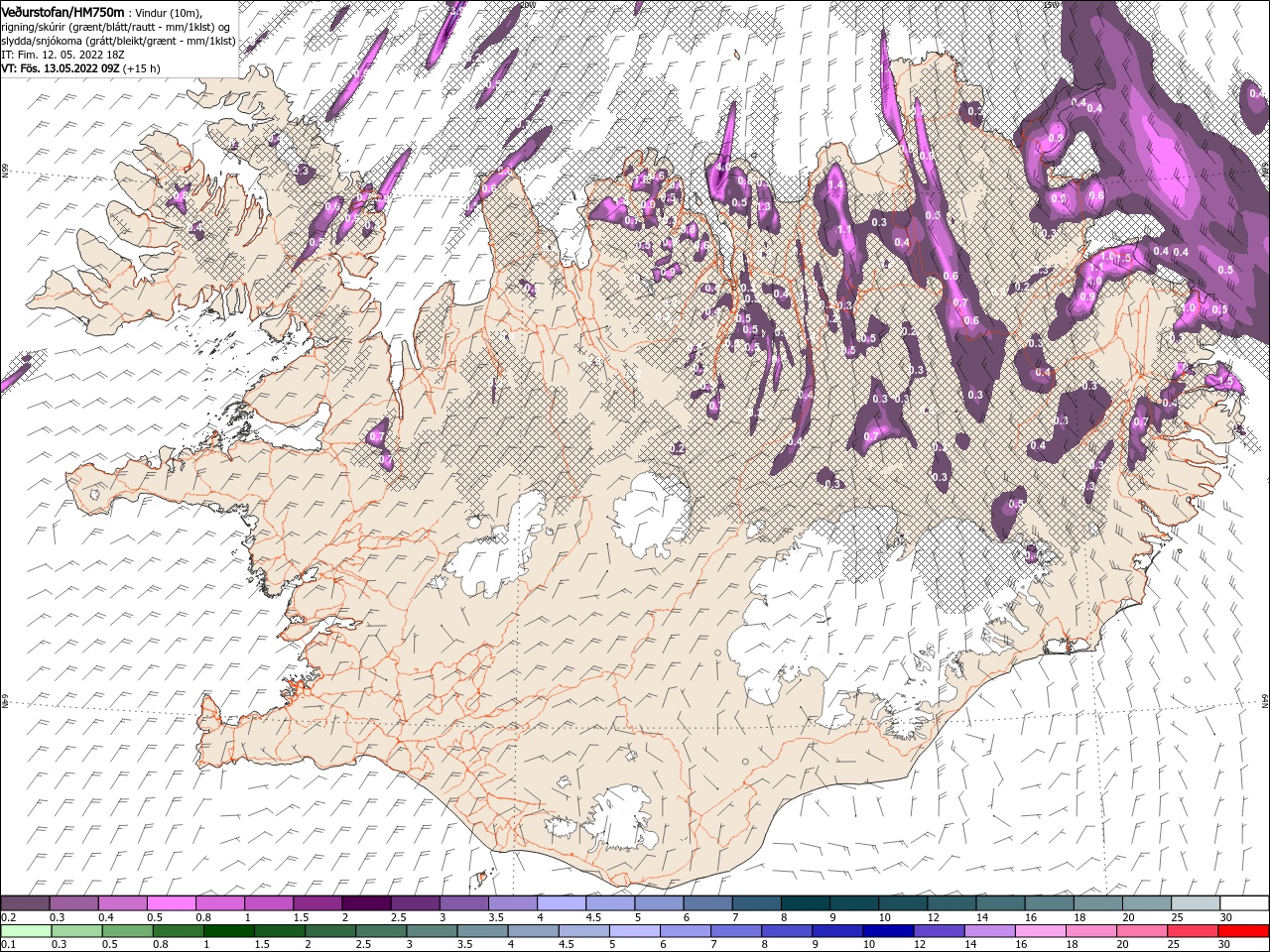Viewport: 1270px width, 952px height.
Task: Click the bright red swatch labeled 30
Action: point(1242,930)
